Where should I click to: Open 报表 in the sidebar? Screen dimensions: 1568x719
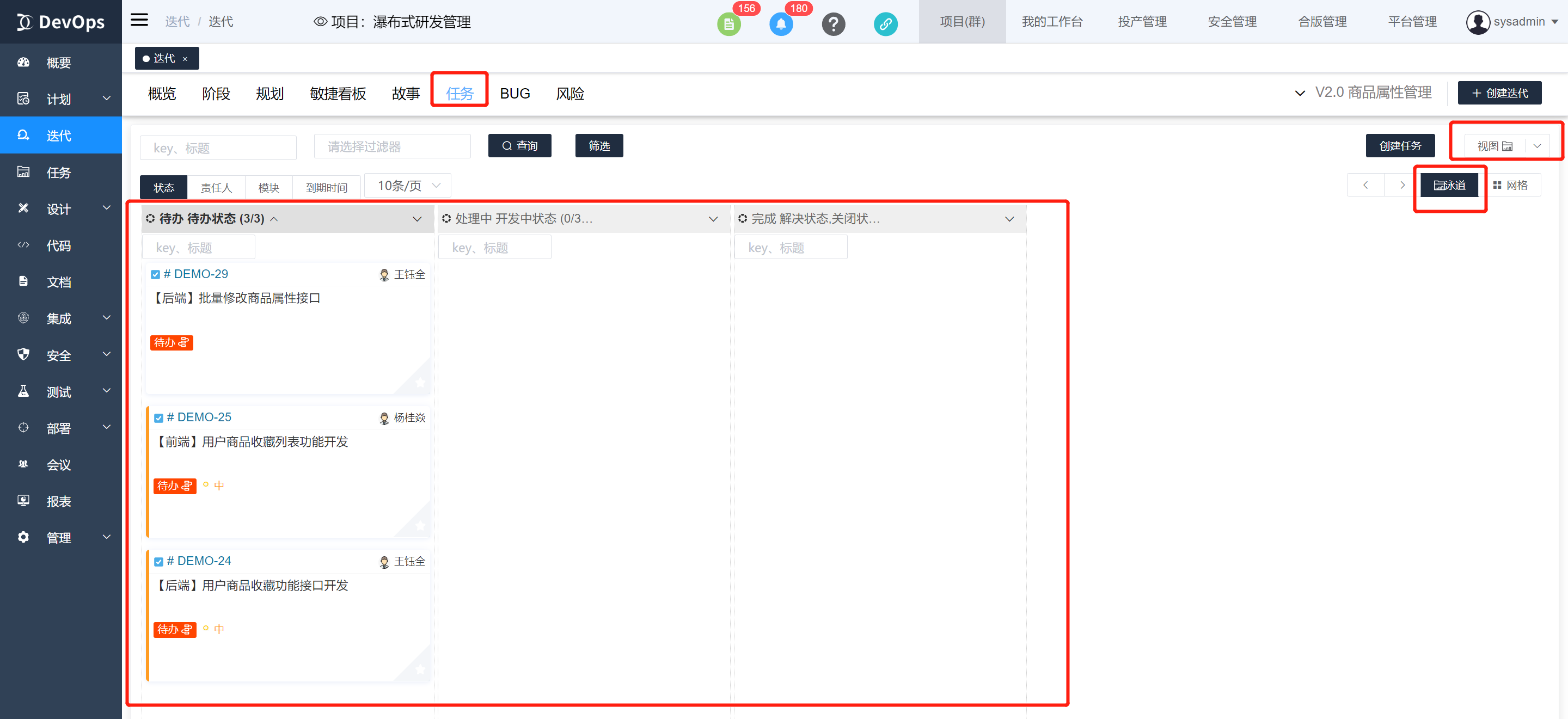tap(58, 501)
